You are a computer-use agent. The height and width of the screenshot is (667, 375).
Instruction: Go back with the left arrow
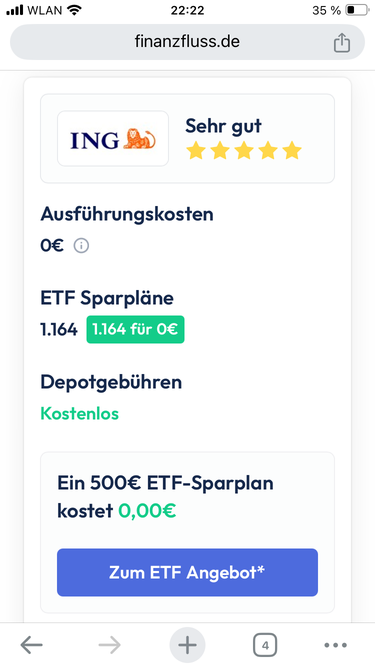31,645
